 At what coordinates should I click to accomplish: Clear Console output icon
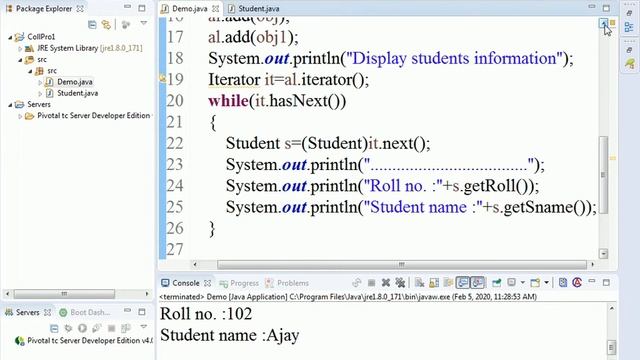pos(419,282)
